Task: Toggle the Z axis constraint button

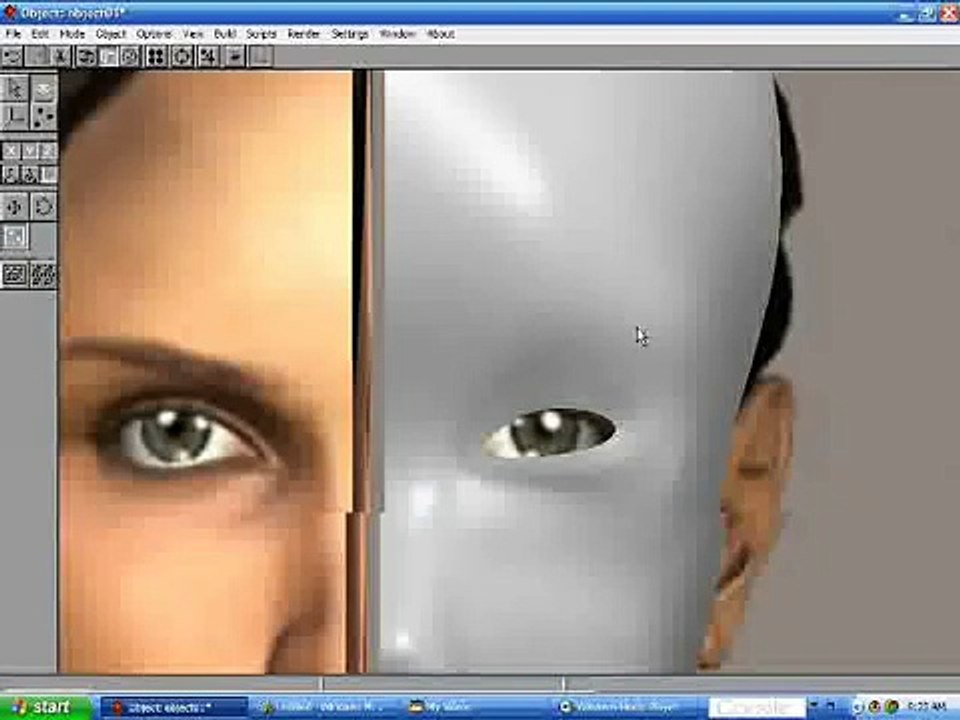Action: point(48,151)
